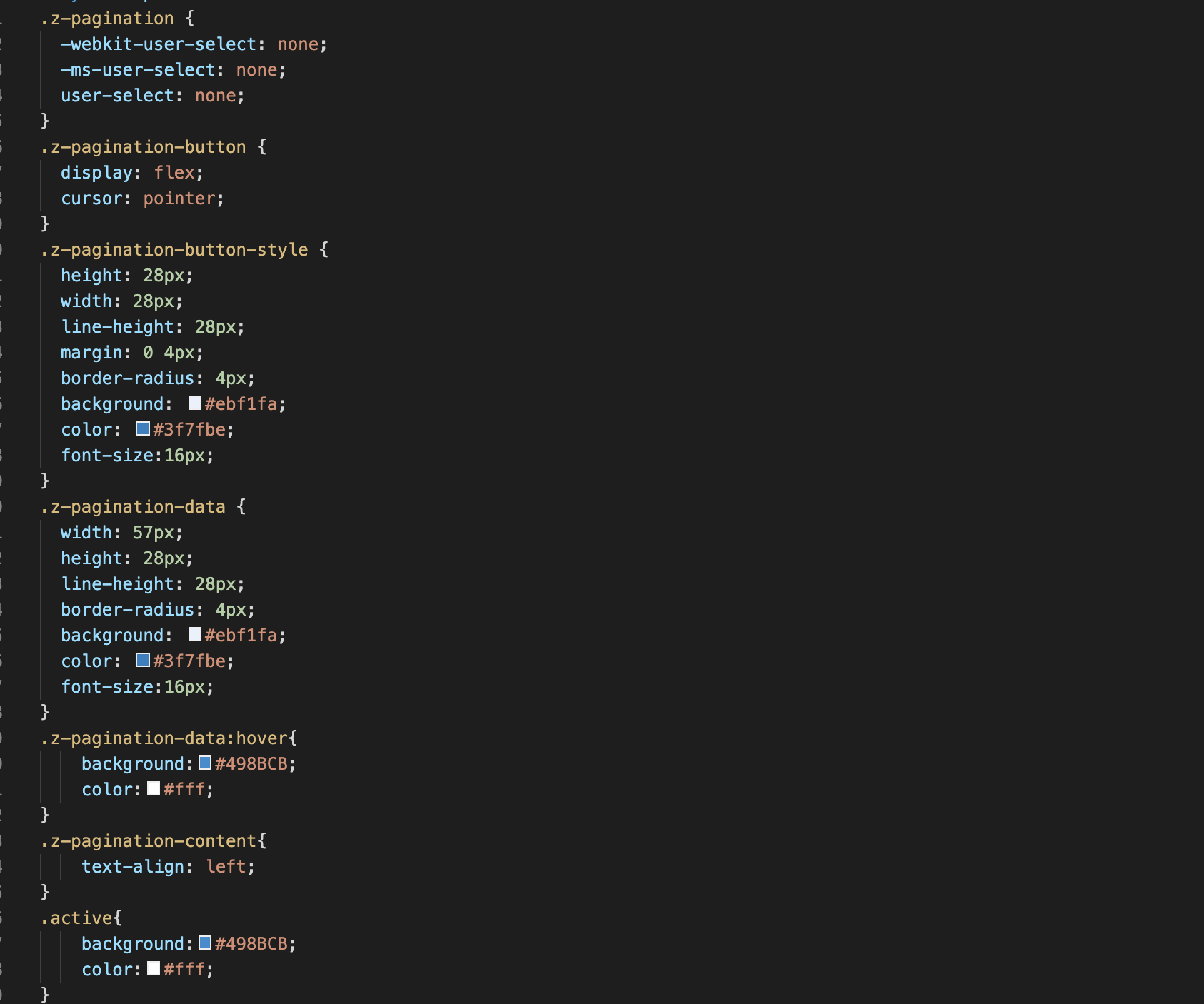This screenshot has height=1004, width=1204.
Task: Open the #ebf1fa swatch under .z-pagination-data block
Action: [195, 635]
